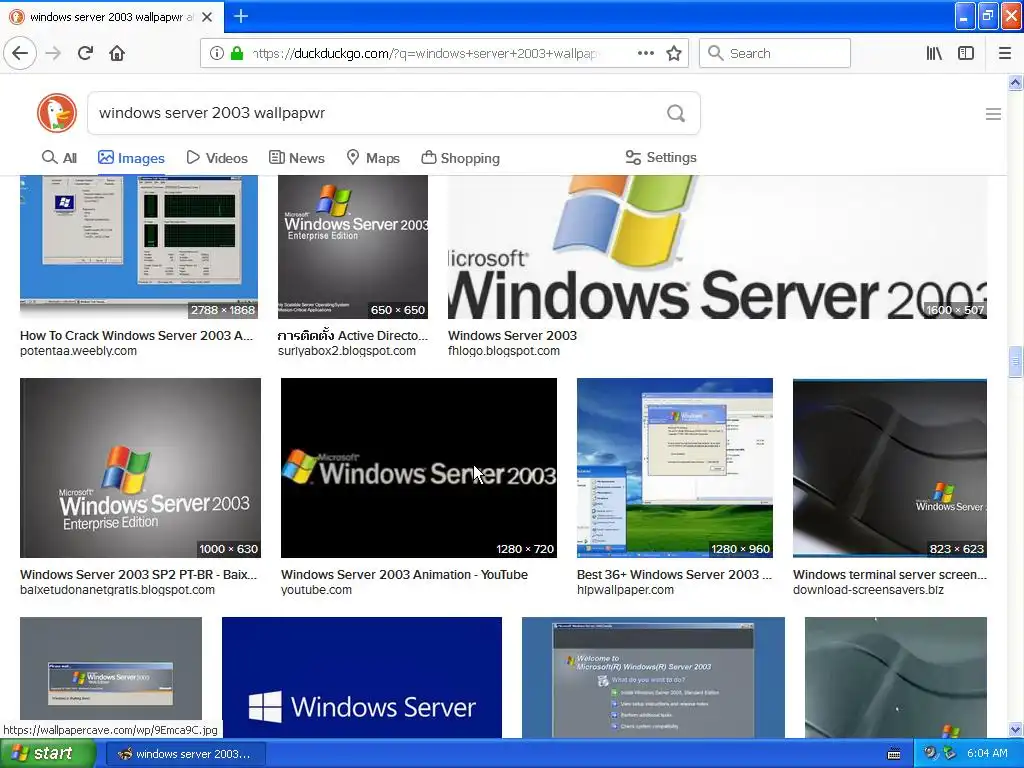Viewport: 1024px width, 768px height.
Task: Click the hipwallpaper.com source text
Action: [625, 590]
